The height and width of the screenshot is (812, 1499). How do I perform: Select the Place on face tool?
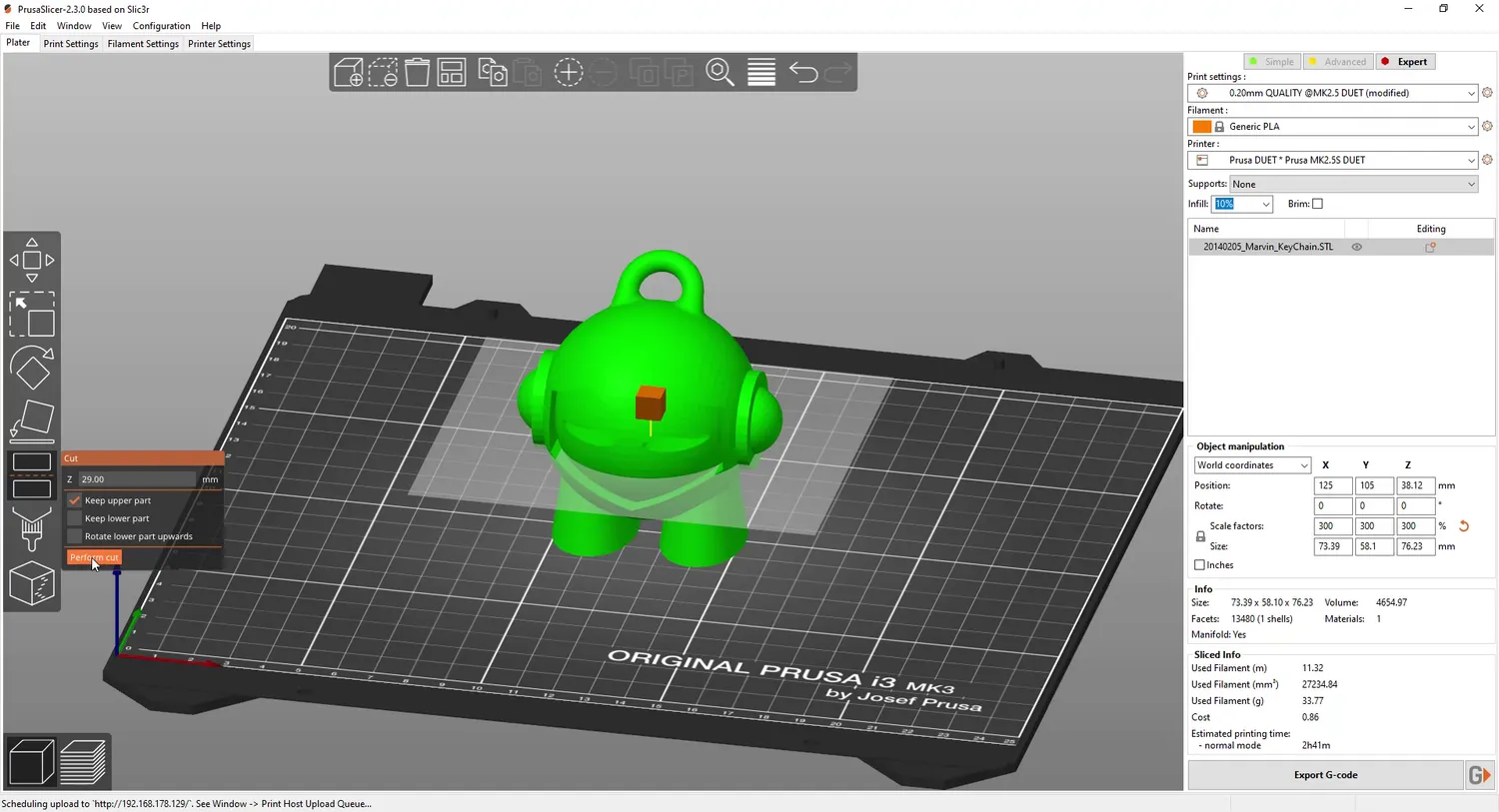click(32, 420)
